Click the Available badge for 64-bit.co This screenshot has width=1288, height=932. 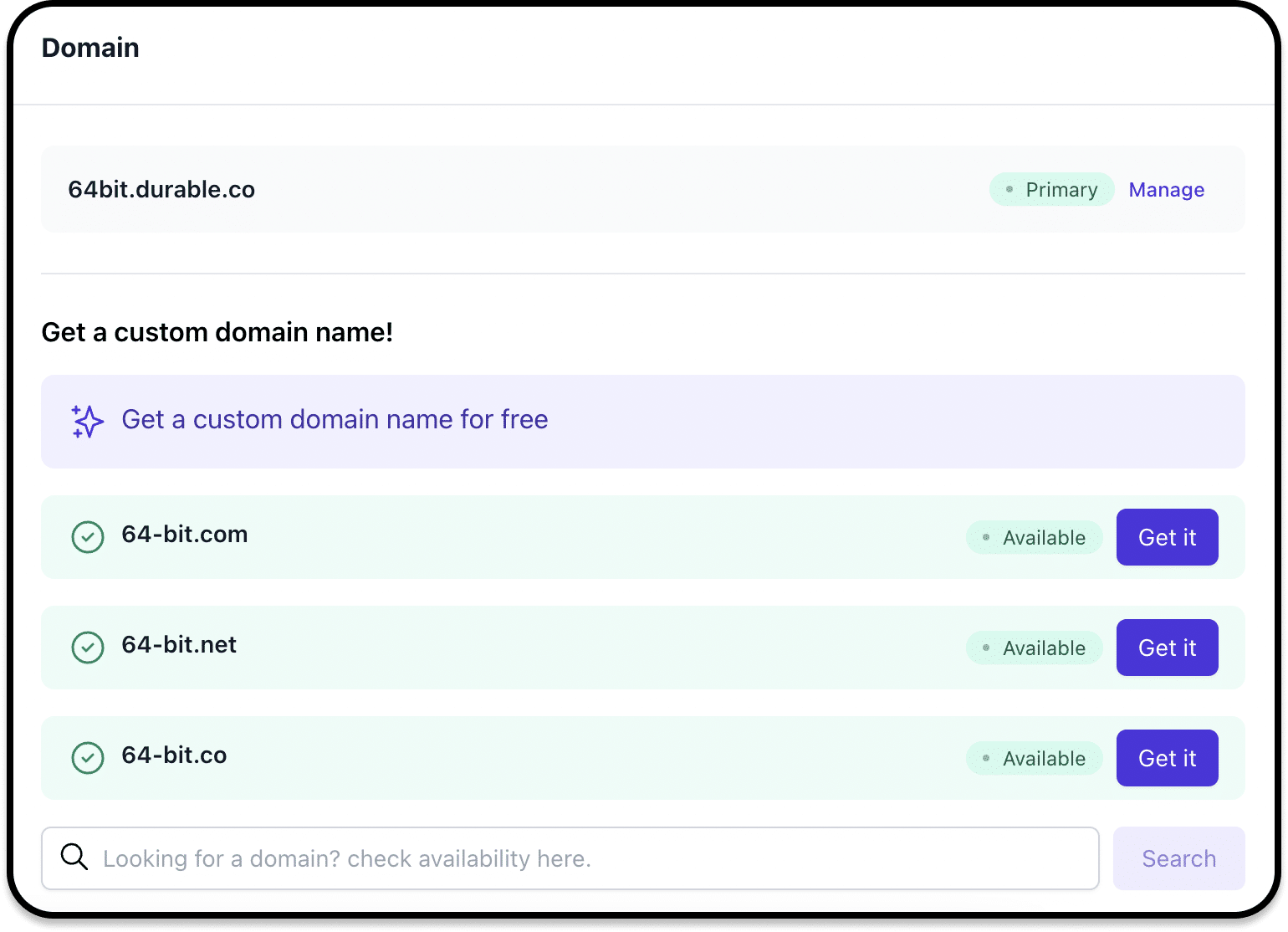[1034, 759]
